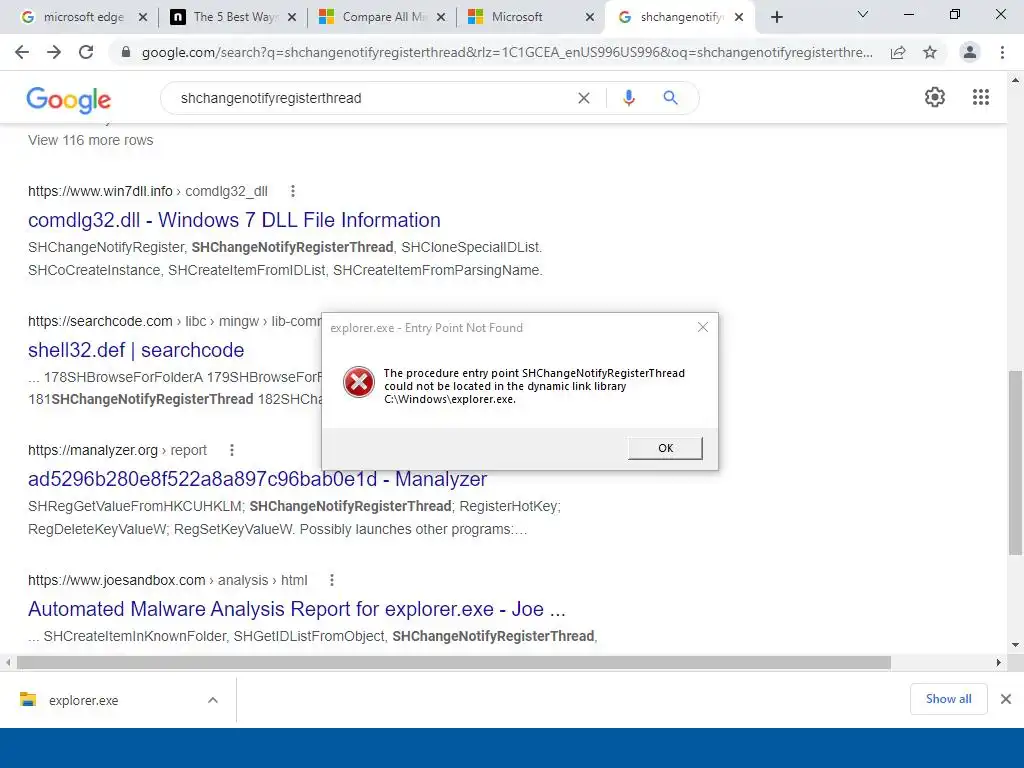Click the horizontal scrollbar thumb

pyautogui.click(x=454, y=662)
